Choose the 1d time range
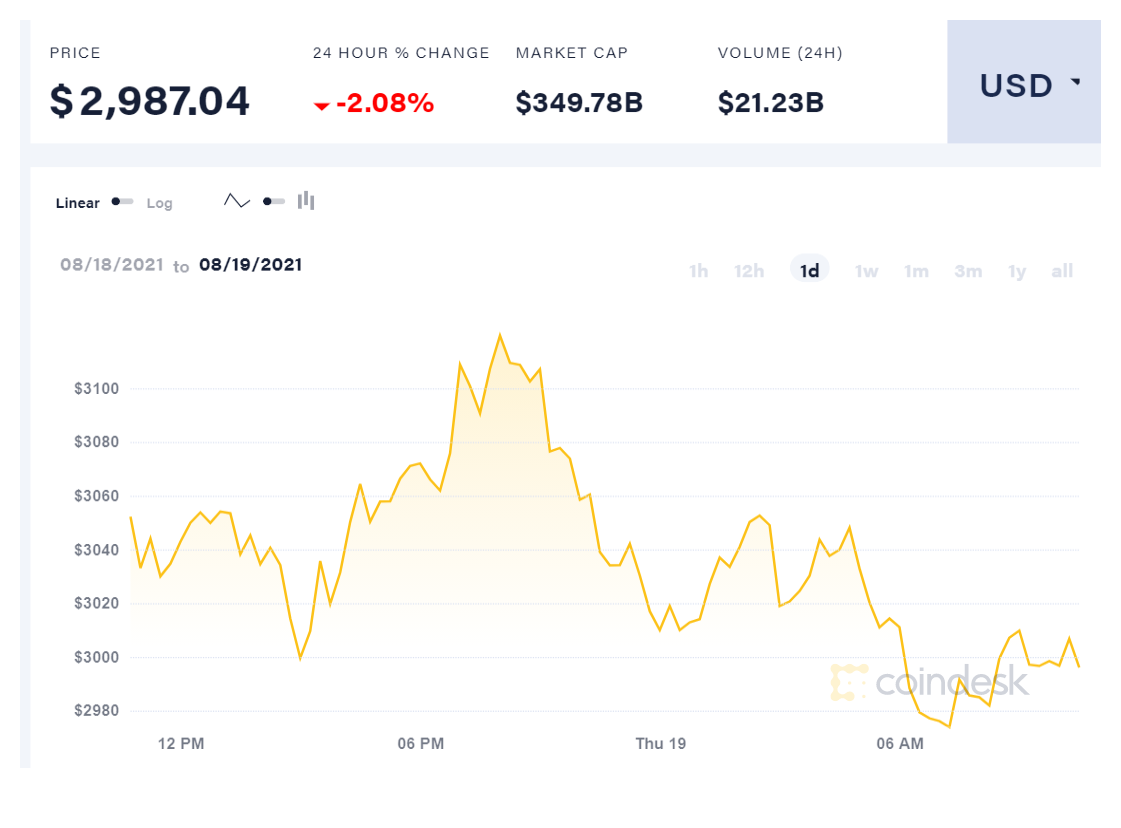The height and width of the screenshot is (828, 1121). (809, 271)
